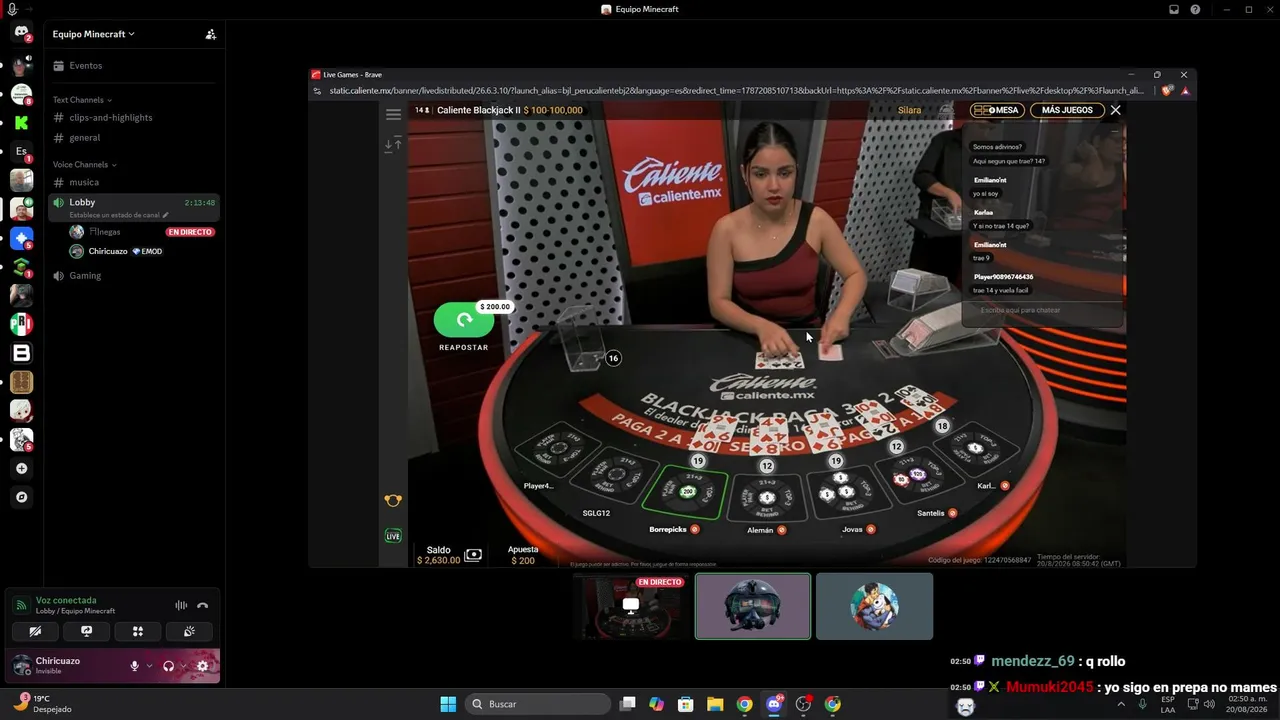Open the Kick server icon in sidebar

pos(21,122)
